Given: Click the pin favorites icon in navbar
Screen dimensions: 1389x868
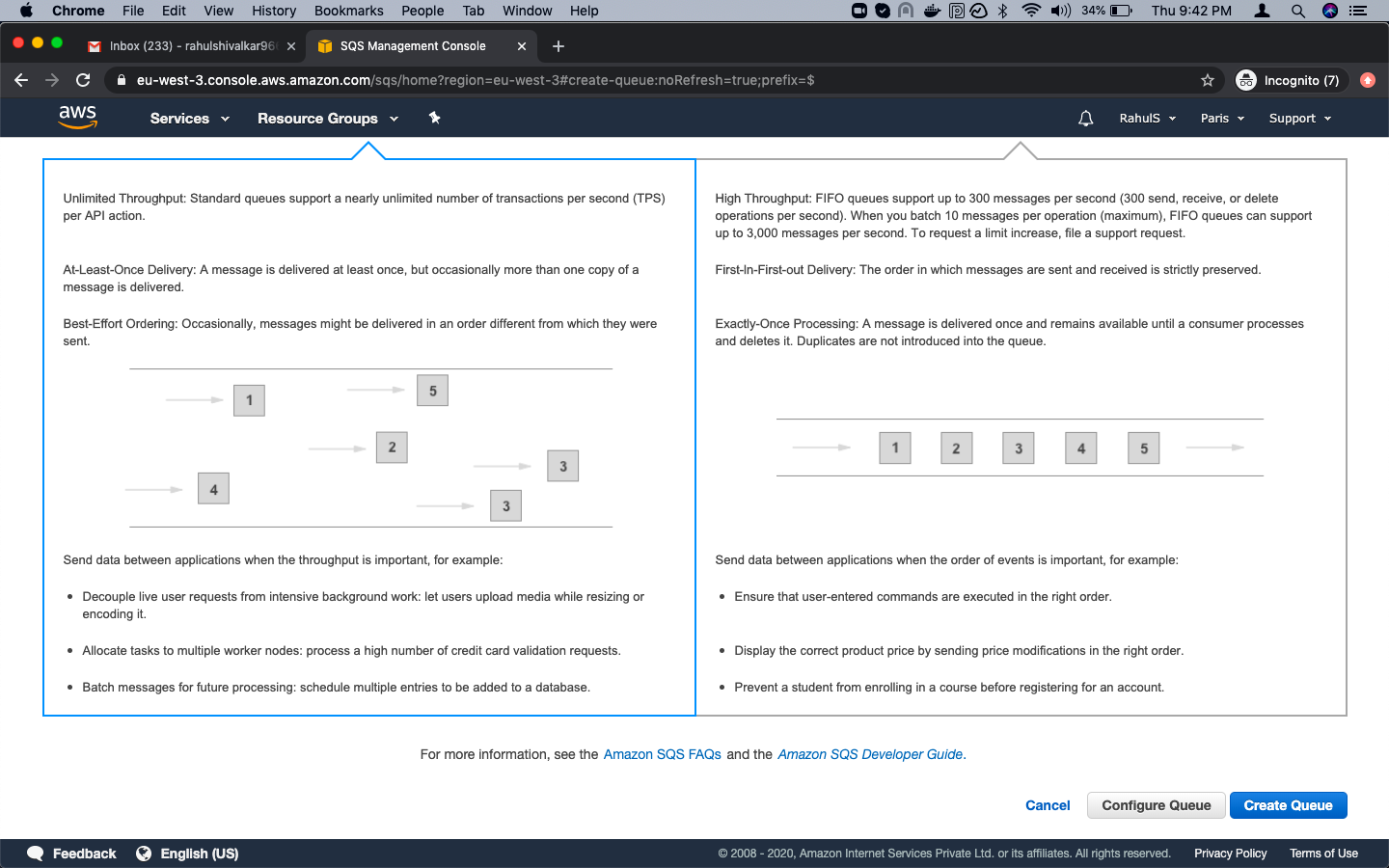Looking at the screenshot, I should coord(434,118).
